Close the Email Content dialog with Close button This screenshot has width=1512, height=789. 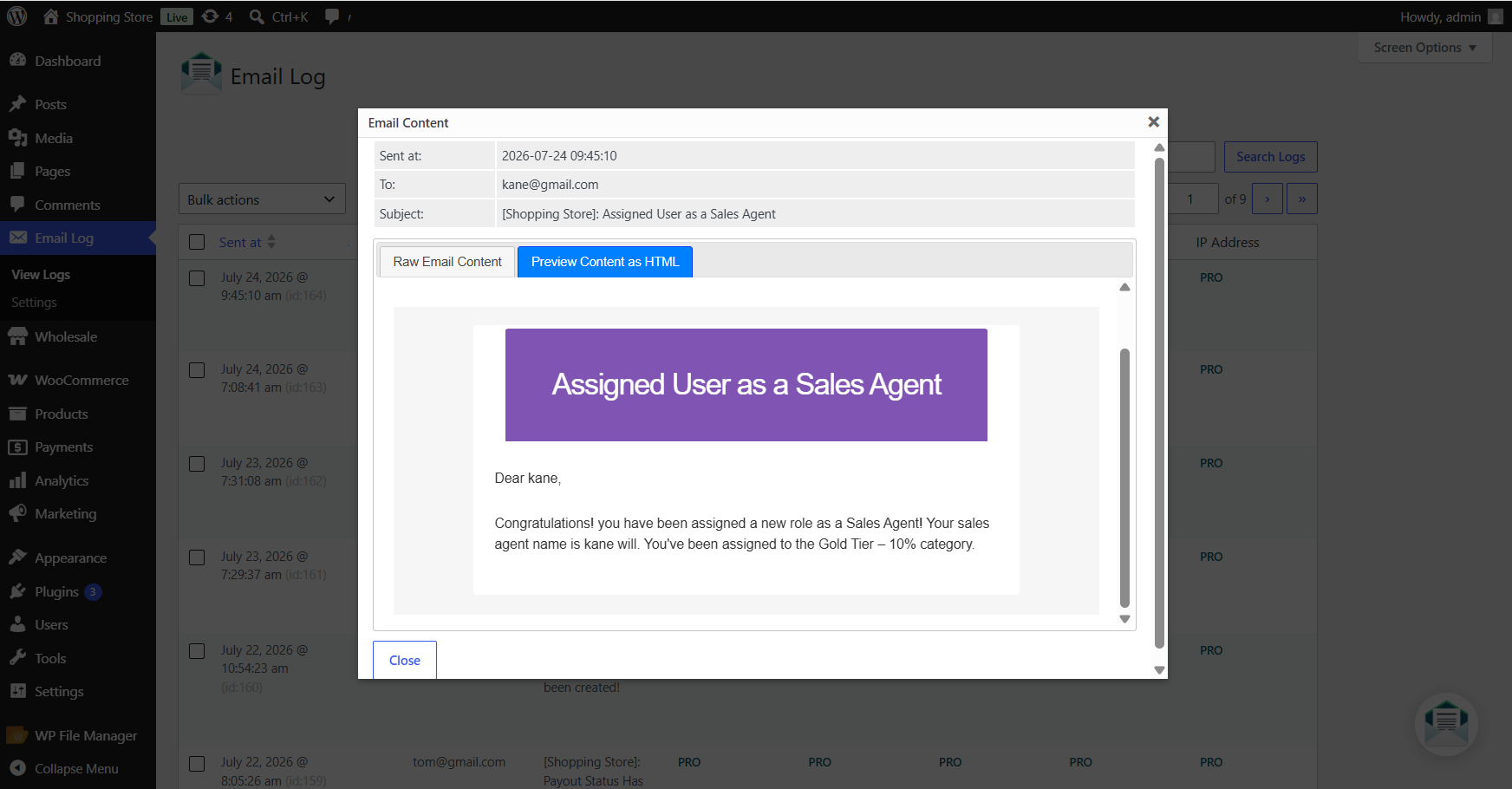point(405,660)
